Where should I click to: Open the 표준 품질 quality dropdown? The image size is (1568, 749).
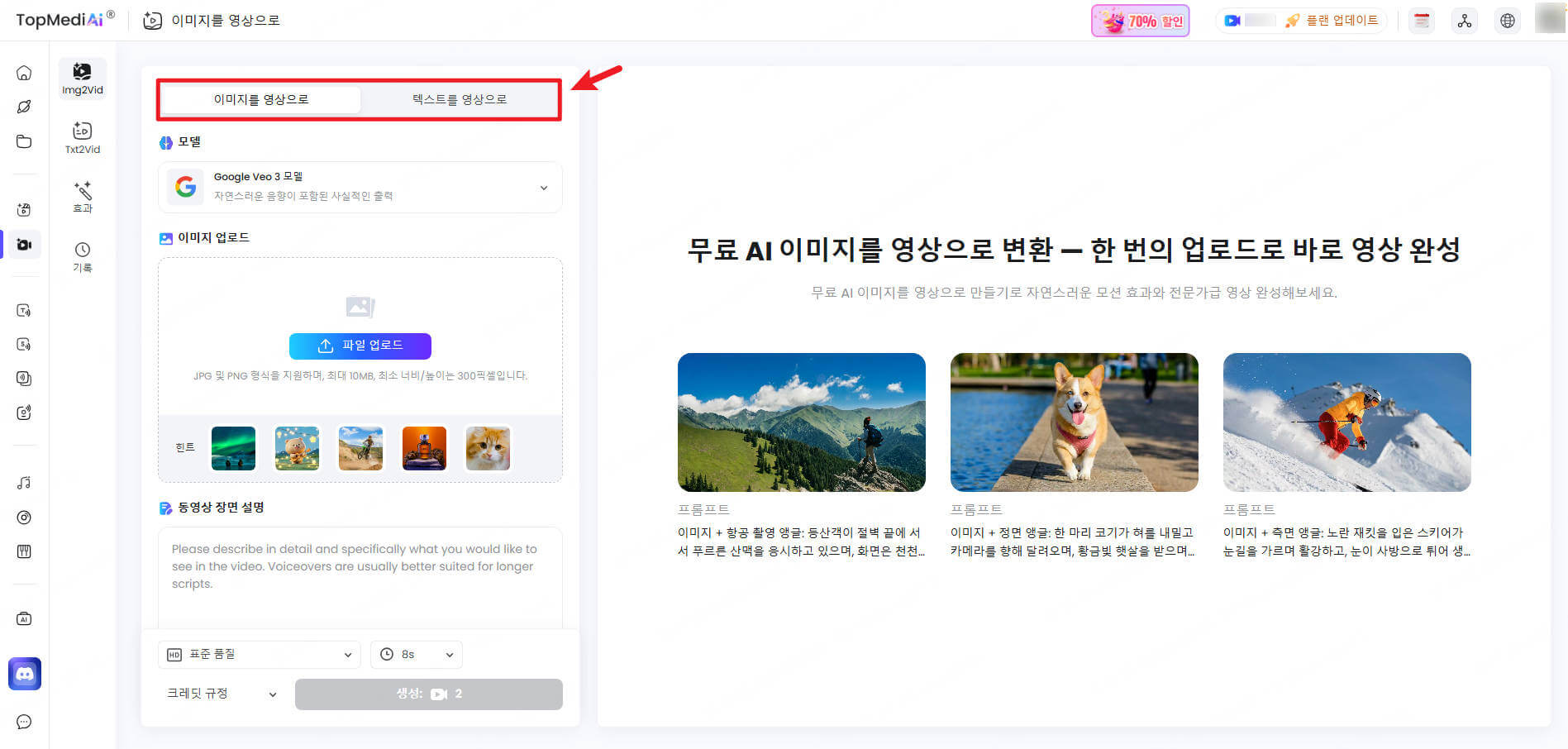(259, 655)
